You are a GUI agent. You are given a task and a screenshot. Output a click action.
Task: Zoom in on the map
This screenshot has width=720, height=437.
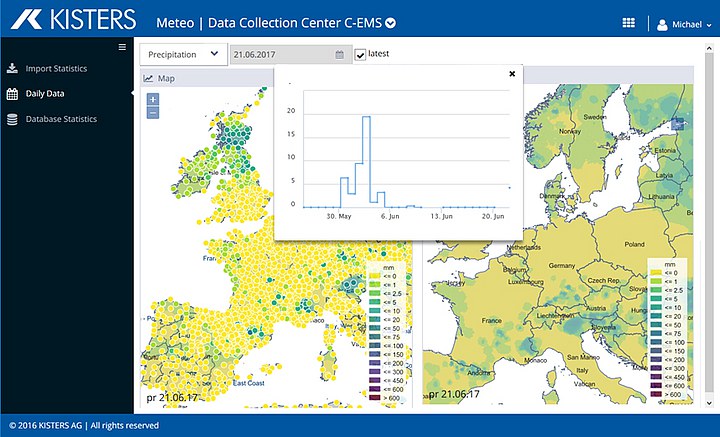tap(152, 99)
